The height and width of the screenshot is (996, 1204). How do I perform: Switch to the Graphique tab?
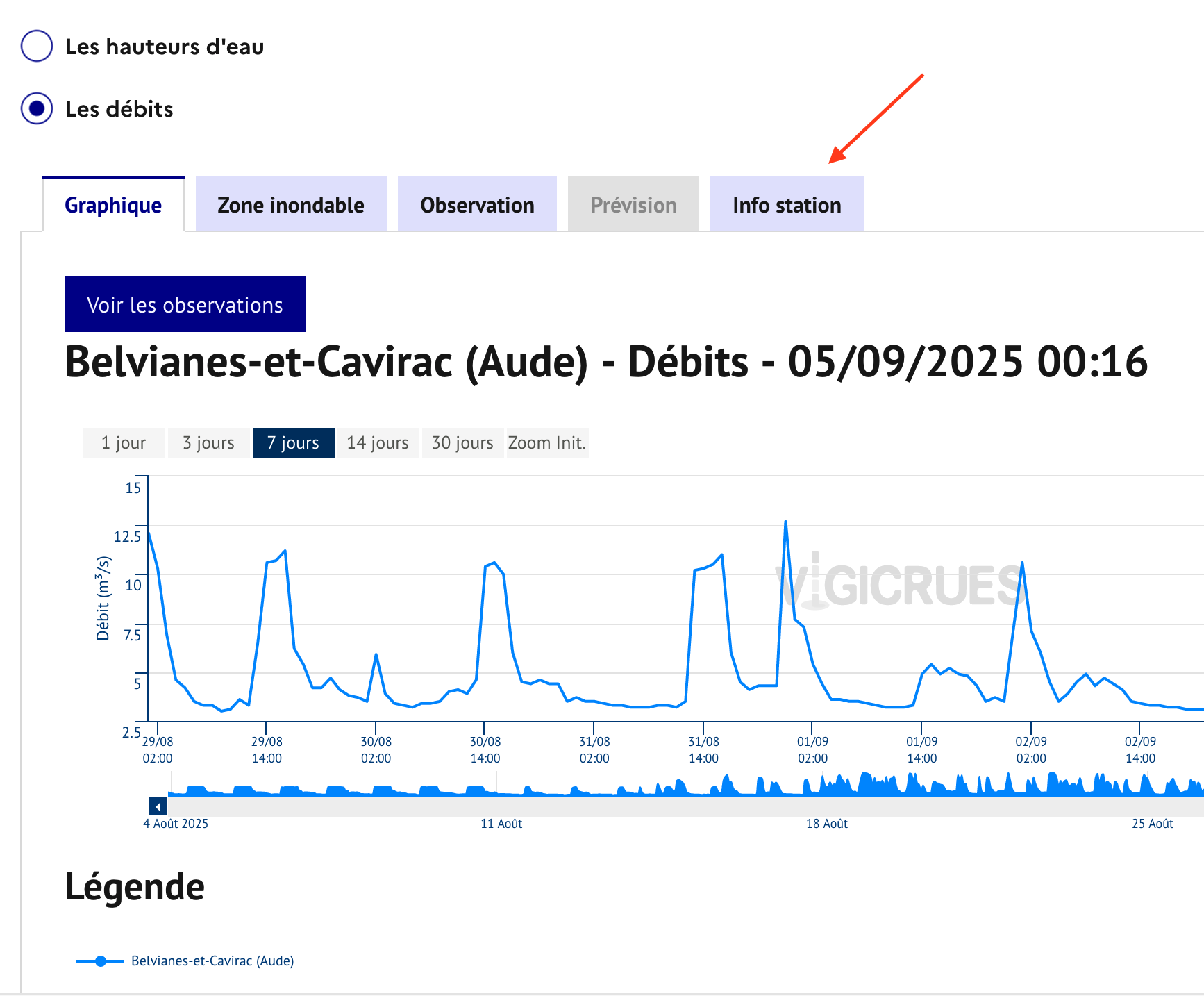pyautogui.click(x=113, y=205)
